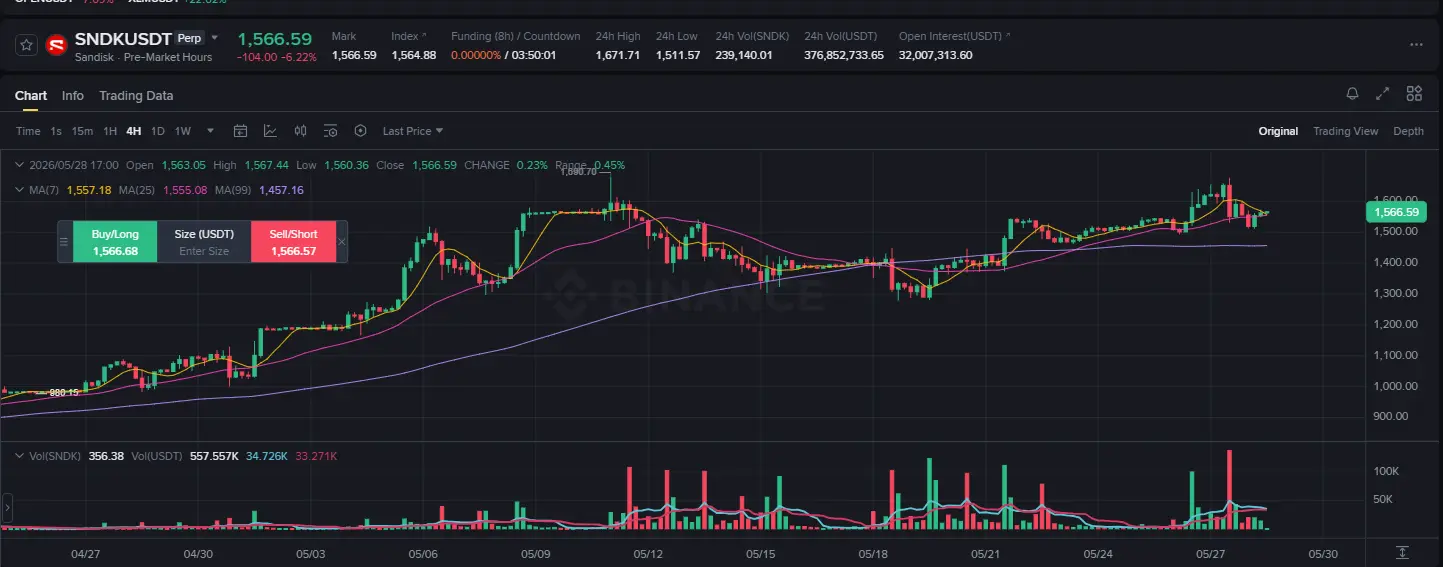The image size is (1443, 567).
Task: Click the 24h High value 1,671.71
Action: pos(617,55)
